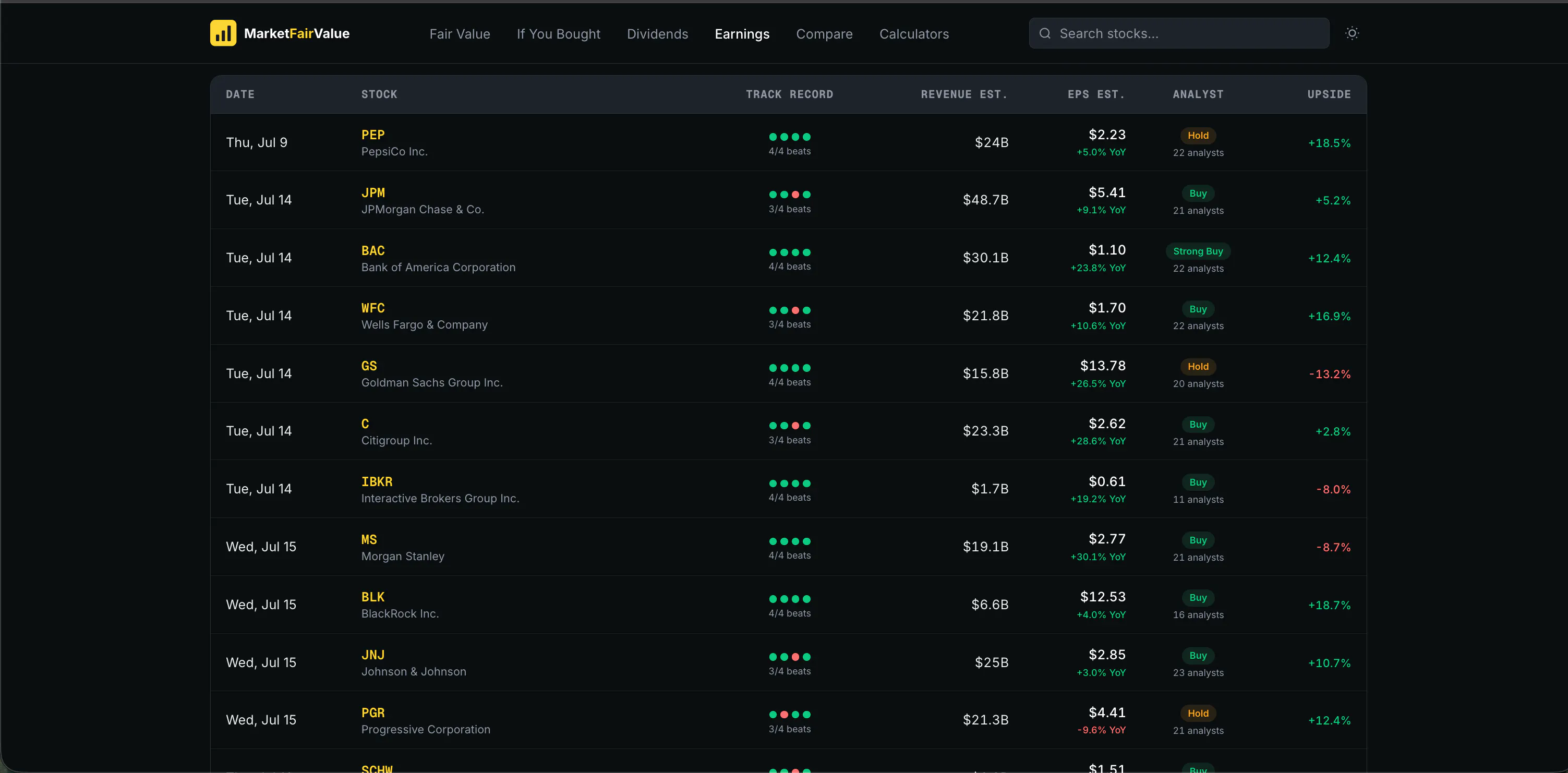Click the track record dots for Wells Fargo
This screenshot has height=773, width=1568.
(790, 310)
